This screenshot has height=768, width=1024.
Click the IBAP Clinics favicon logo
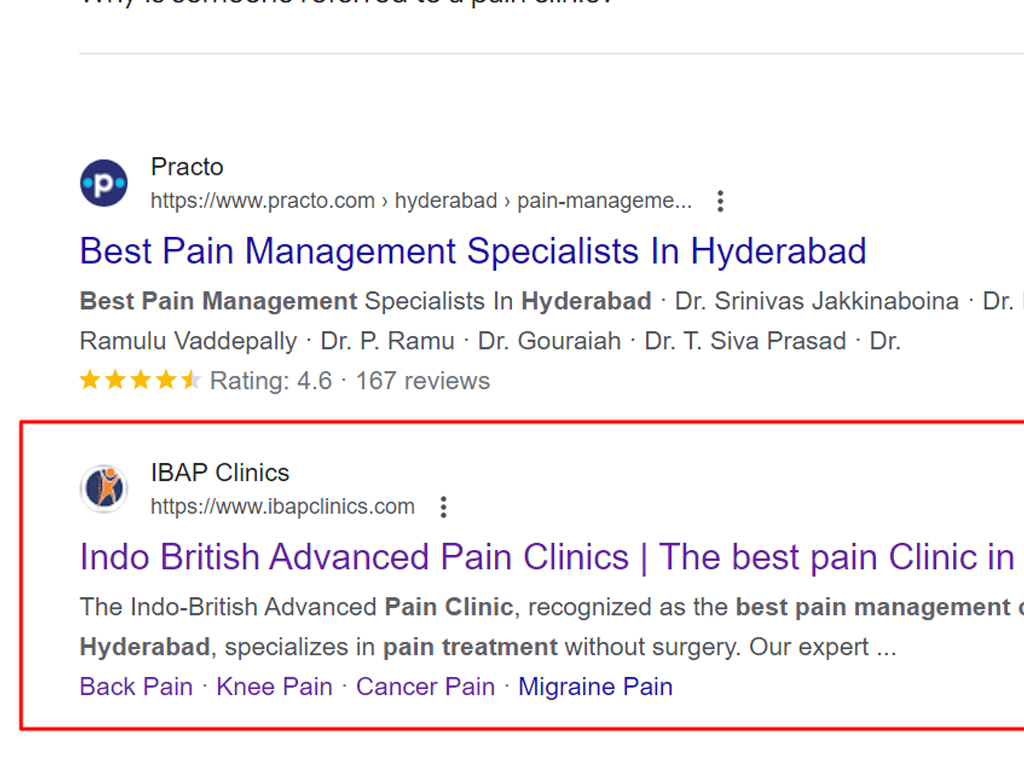point(104,489)
